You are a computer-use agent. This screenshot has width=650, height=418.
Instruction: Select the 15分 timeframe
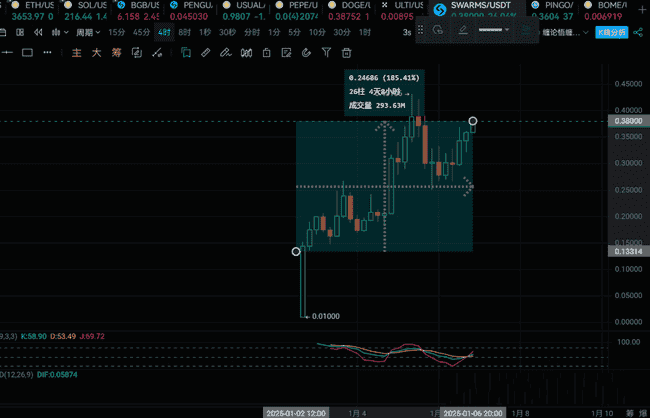click(115, 32)
